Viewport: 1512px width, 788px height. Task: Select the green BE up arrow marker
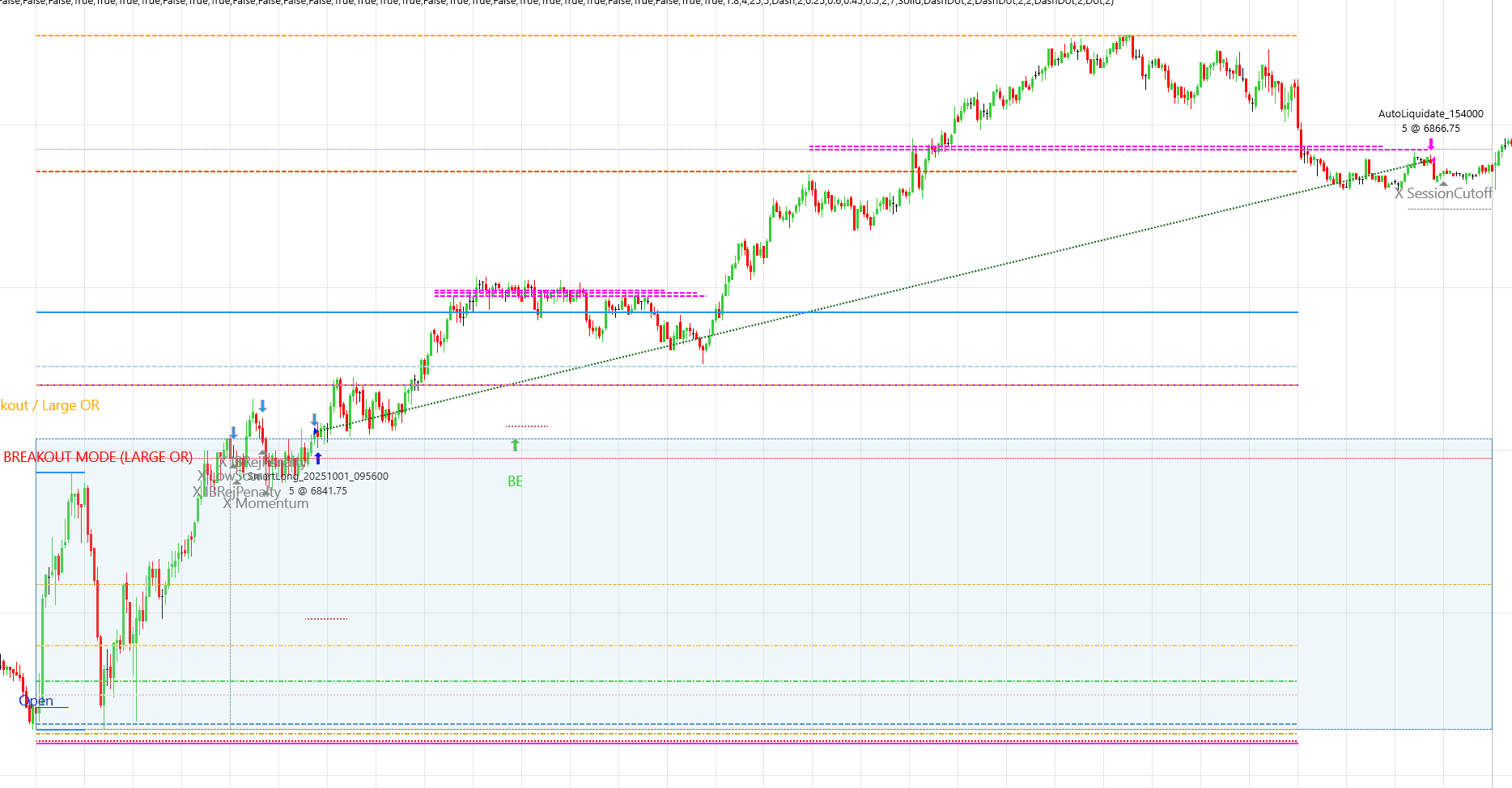[516, 444]
